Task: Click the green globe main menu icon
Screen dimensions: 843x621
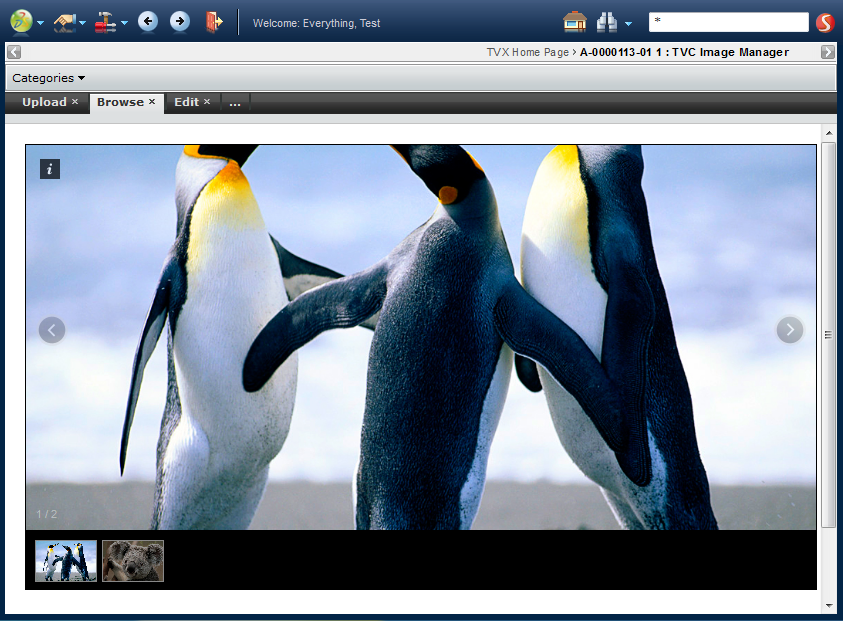Action: [21, 21]
